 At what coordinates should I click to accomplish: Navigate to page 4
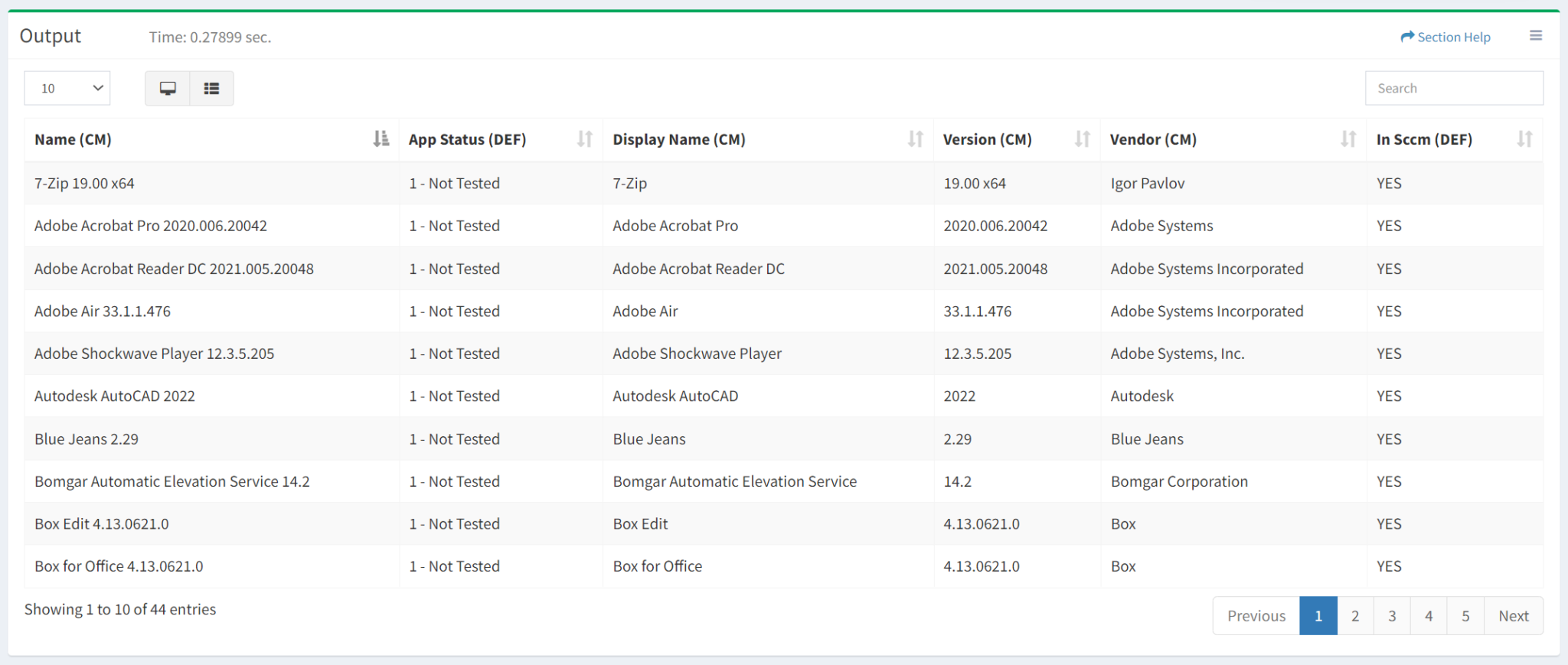point(1429,616)
